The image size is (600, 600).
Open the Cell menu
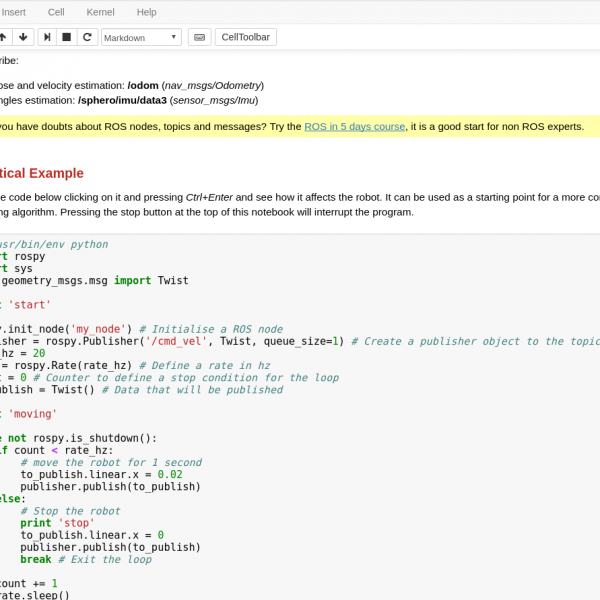pos(56,12)
